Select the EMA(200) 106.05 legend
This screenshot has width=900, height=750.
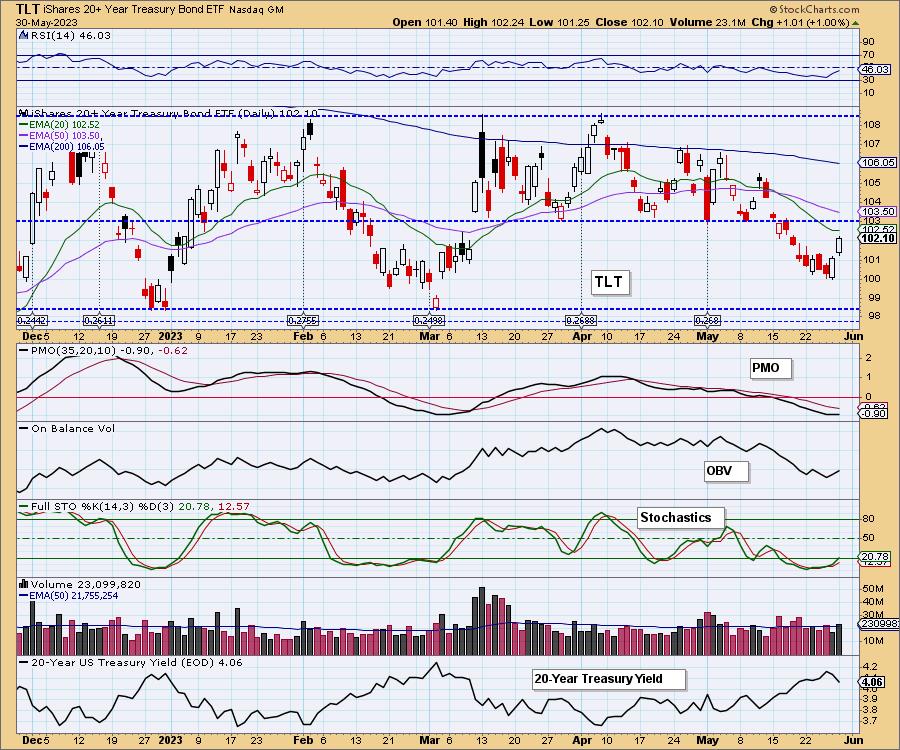[62, 146]
